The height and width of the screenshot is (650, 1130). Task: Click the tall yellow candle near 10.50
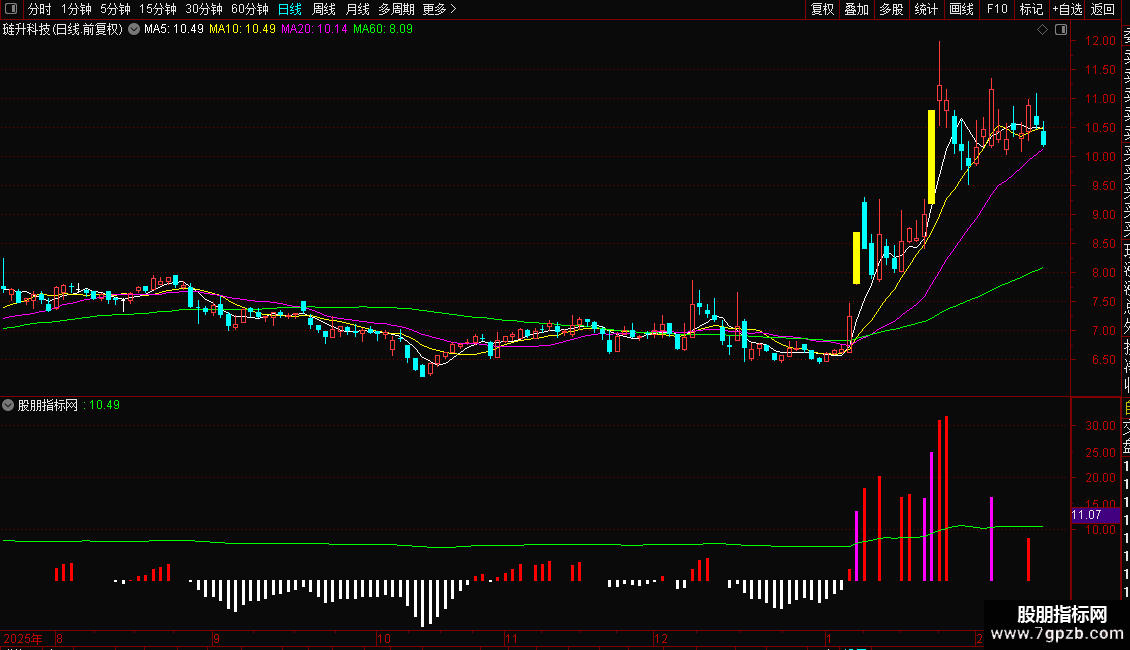pos(931,157)
